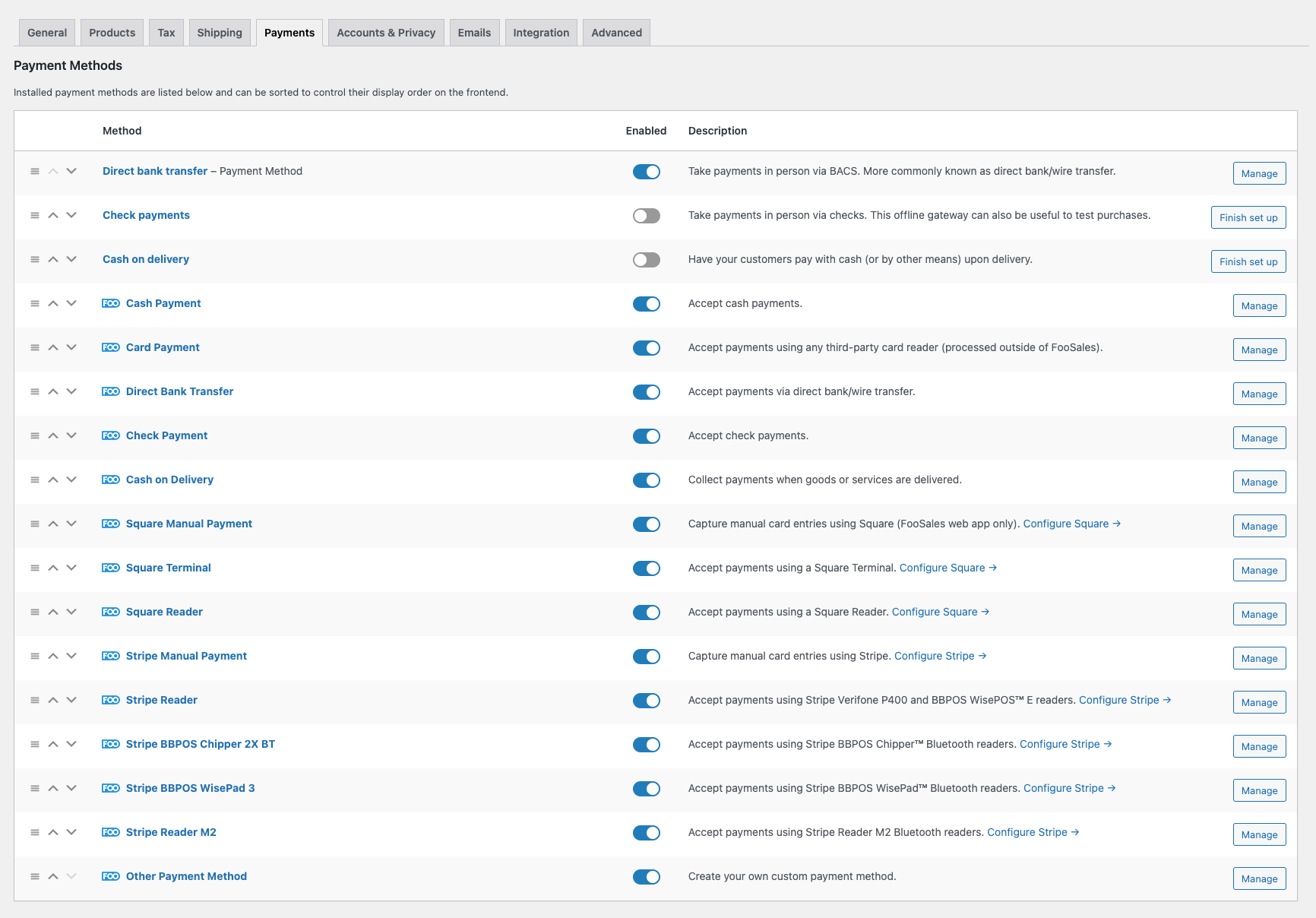
Task: Move Stripe Reader down with chevron
Action: 71,700
